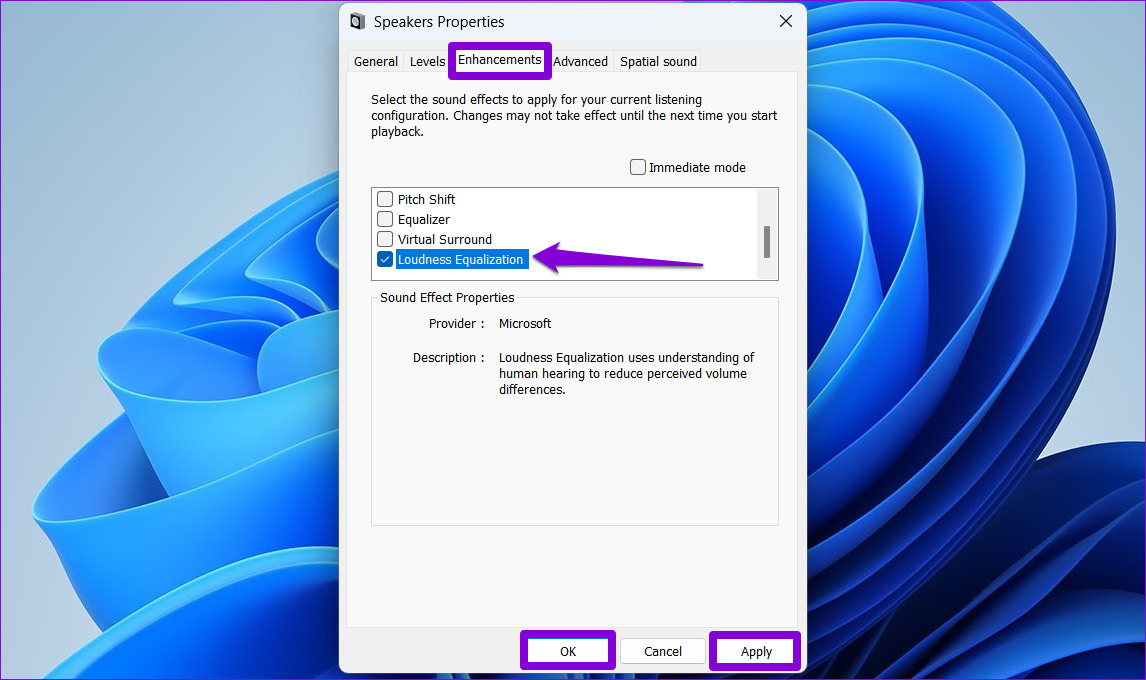Screen dimensions: 1146x680
Task: Switch to the Enhancements tab
Action: tap(499, 60)
